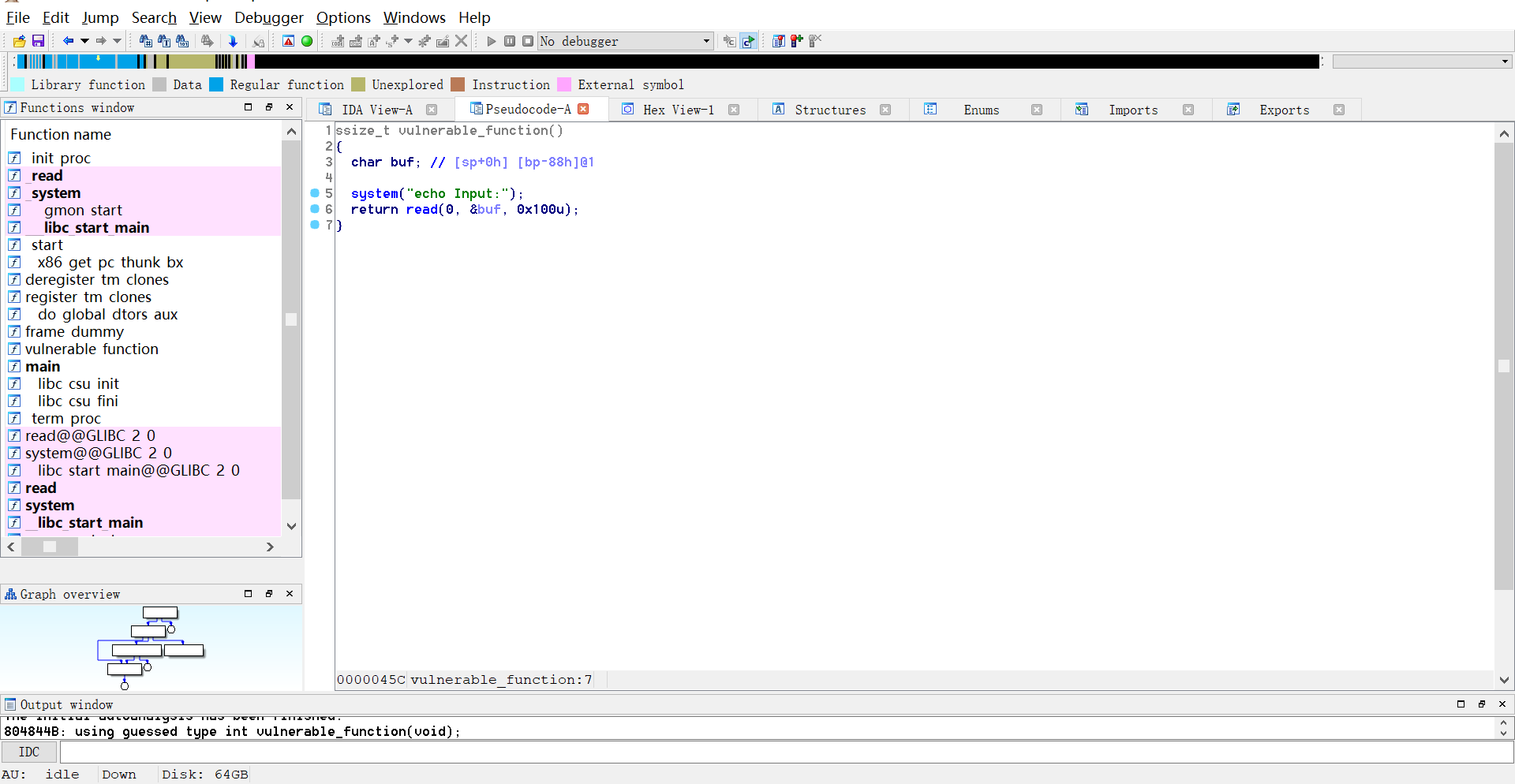Switch to the Imports tab

[1133, 110]
